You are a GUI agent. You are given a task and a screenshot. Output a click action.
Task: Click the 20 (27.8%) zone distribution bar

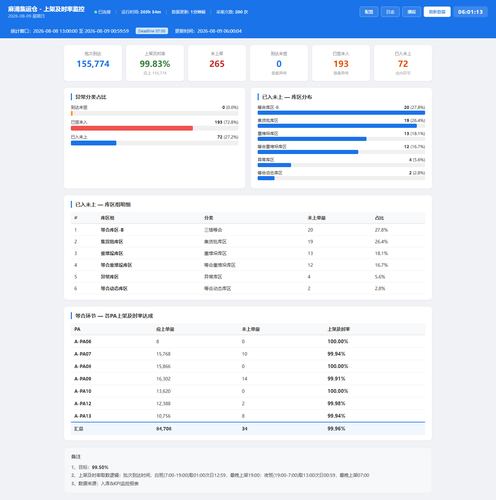tap(341, 113)
